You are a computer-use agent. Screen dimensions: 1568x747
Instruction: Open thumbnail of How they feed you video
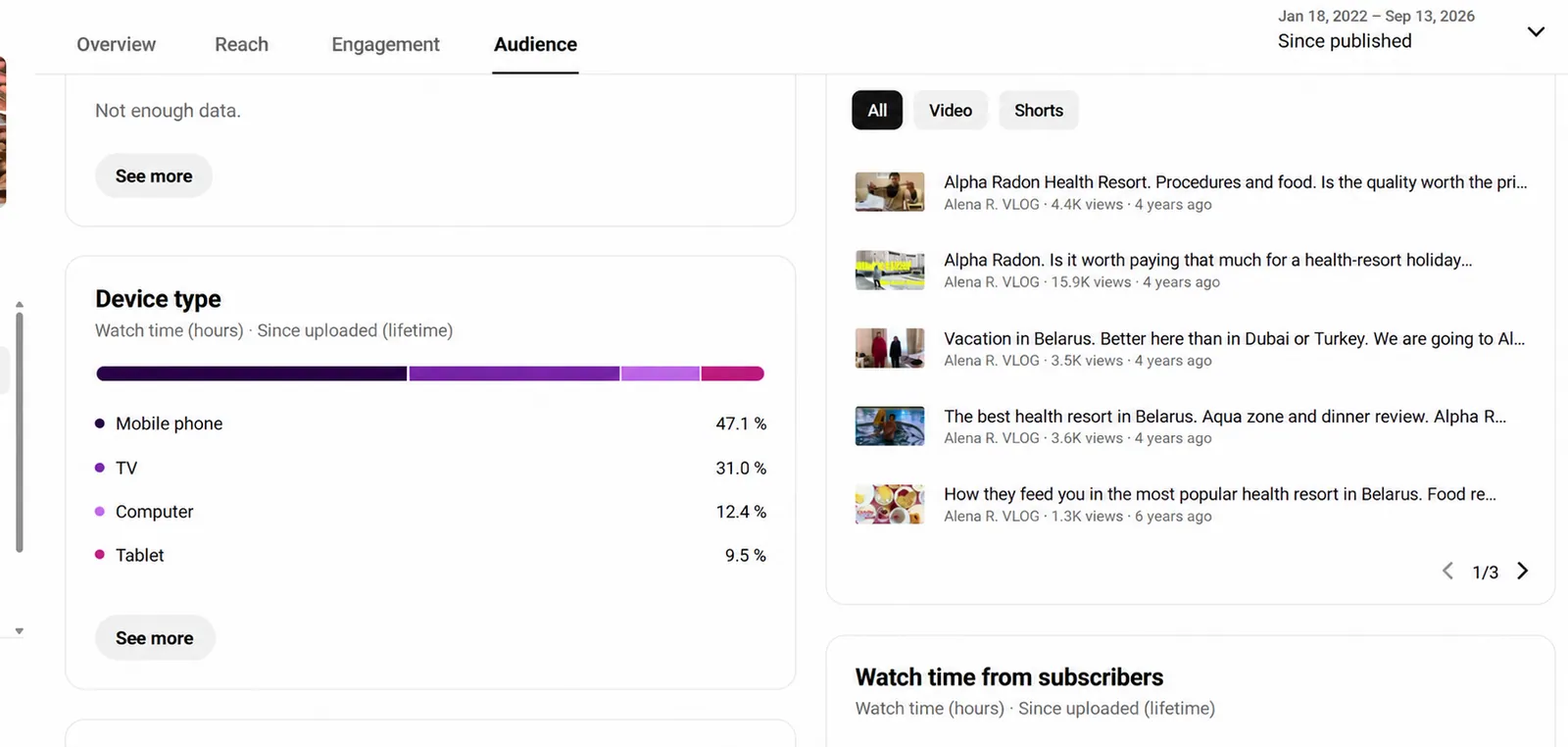(890, 504)
